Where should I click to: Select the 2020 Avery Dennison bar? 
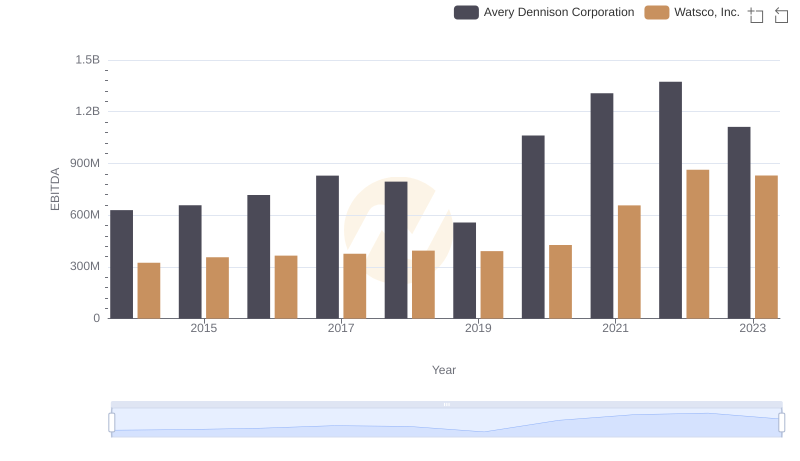click(533, 227)
